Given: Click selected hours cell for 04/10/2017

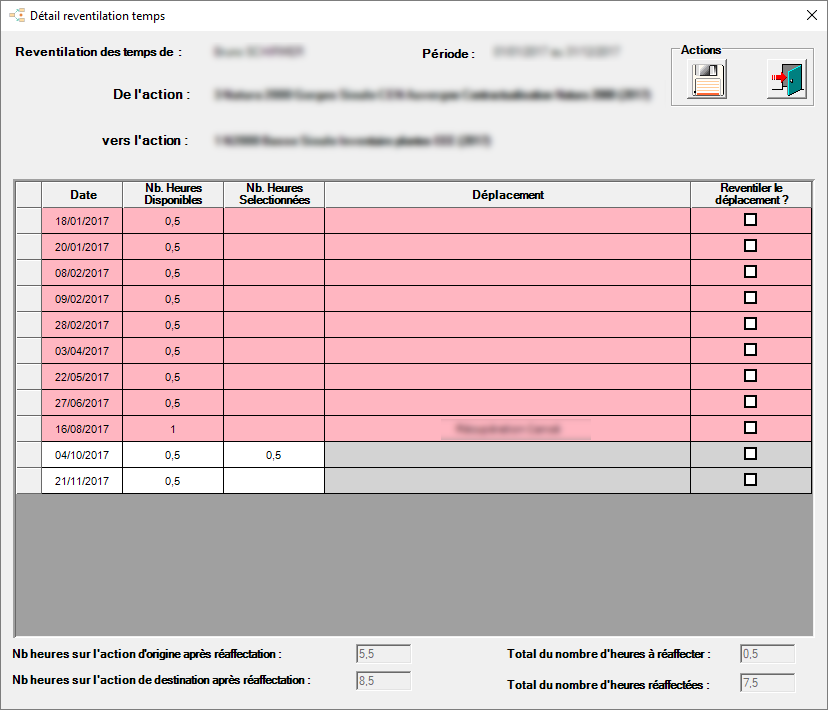Looking at the screenshot, I should (x=274, y=455).
